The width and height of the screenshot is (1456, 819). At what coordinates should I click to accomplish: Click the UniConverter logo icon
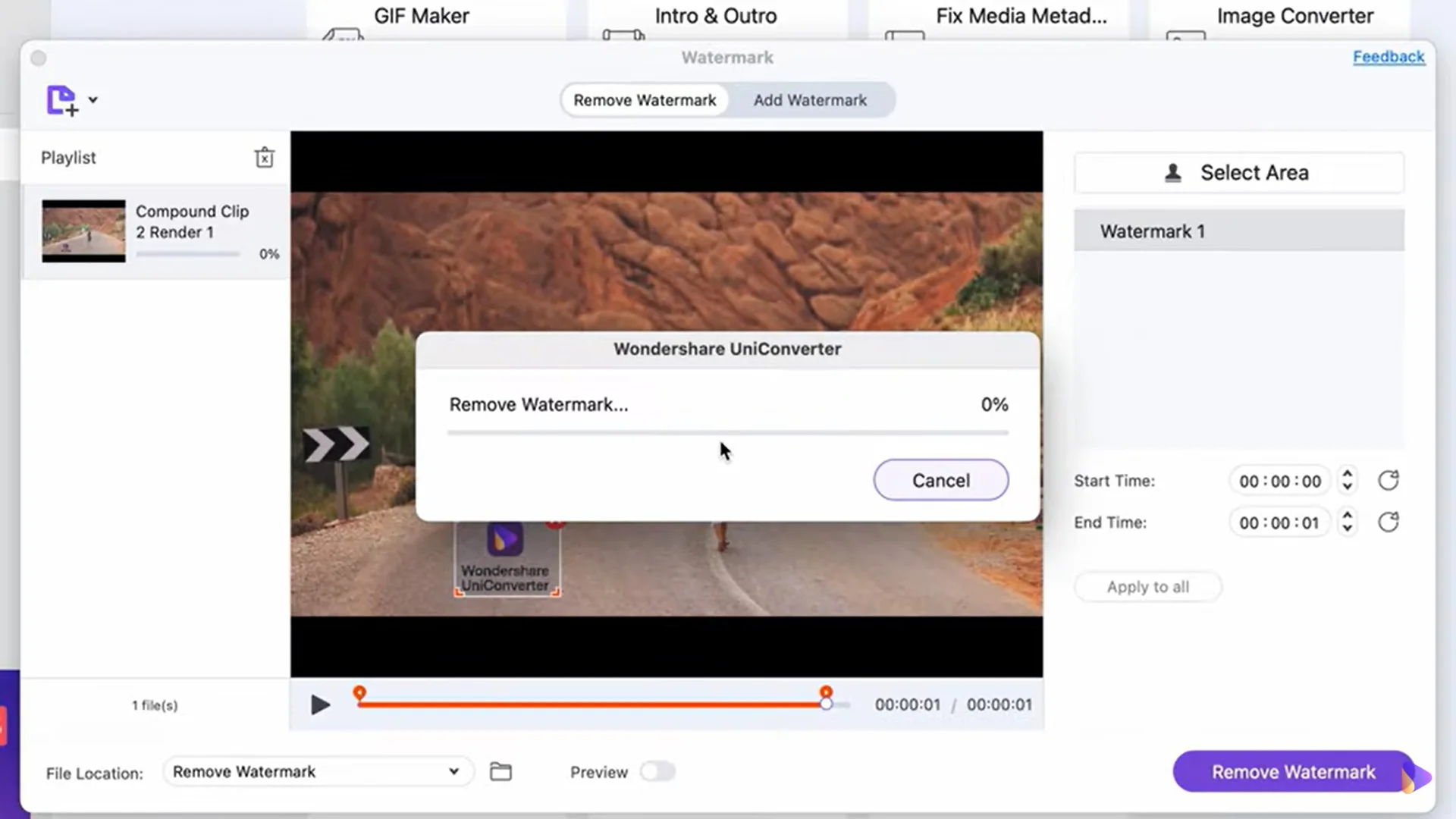[505, 540]
